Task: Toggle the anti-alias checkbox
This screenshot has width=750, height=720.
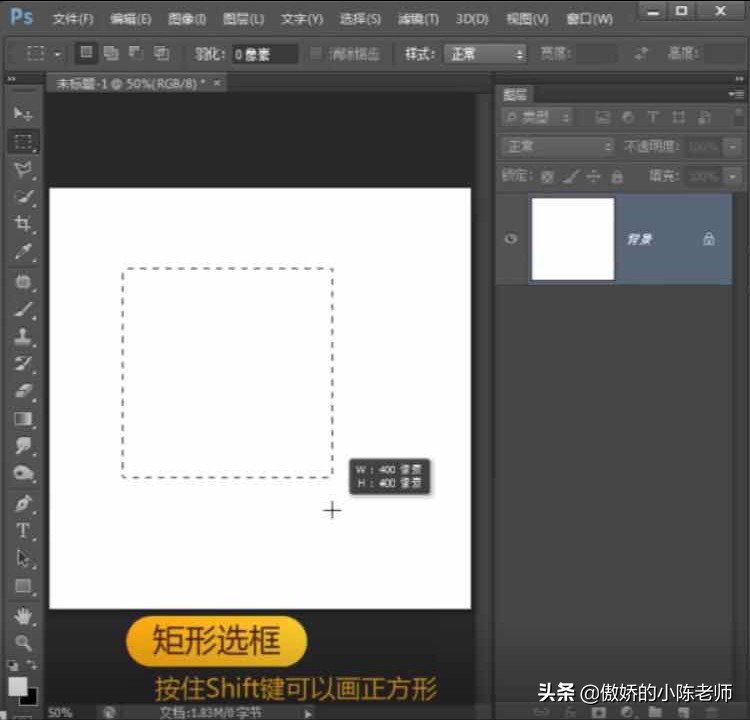Action: [316, 53]
